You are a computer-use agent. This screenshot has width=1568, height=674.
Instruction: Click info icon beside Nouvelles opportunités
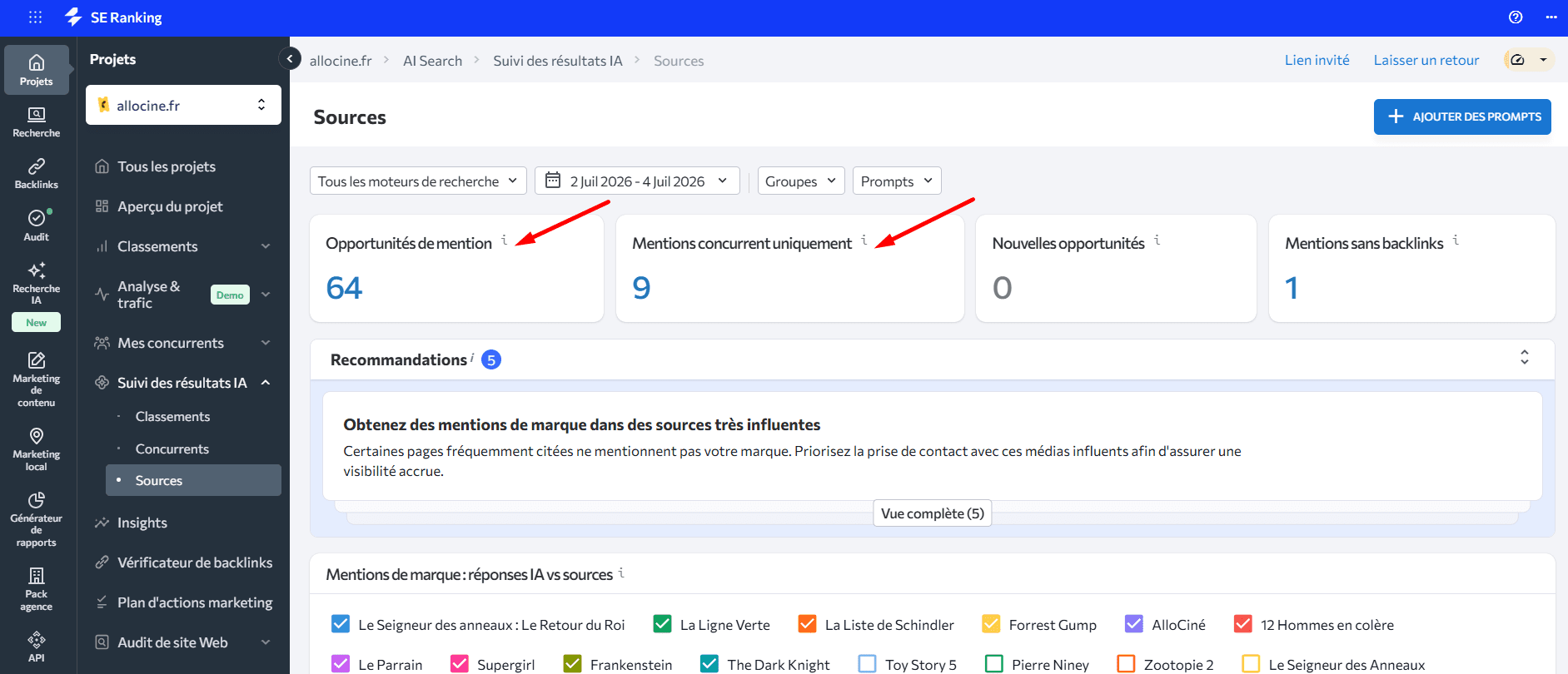[1157, 240]
